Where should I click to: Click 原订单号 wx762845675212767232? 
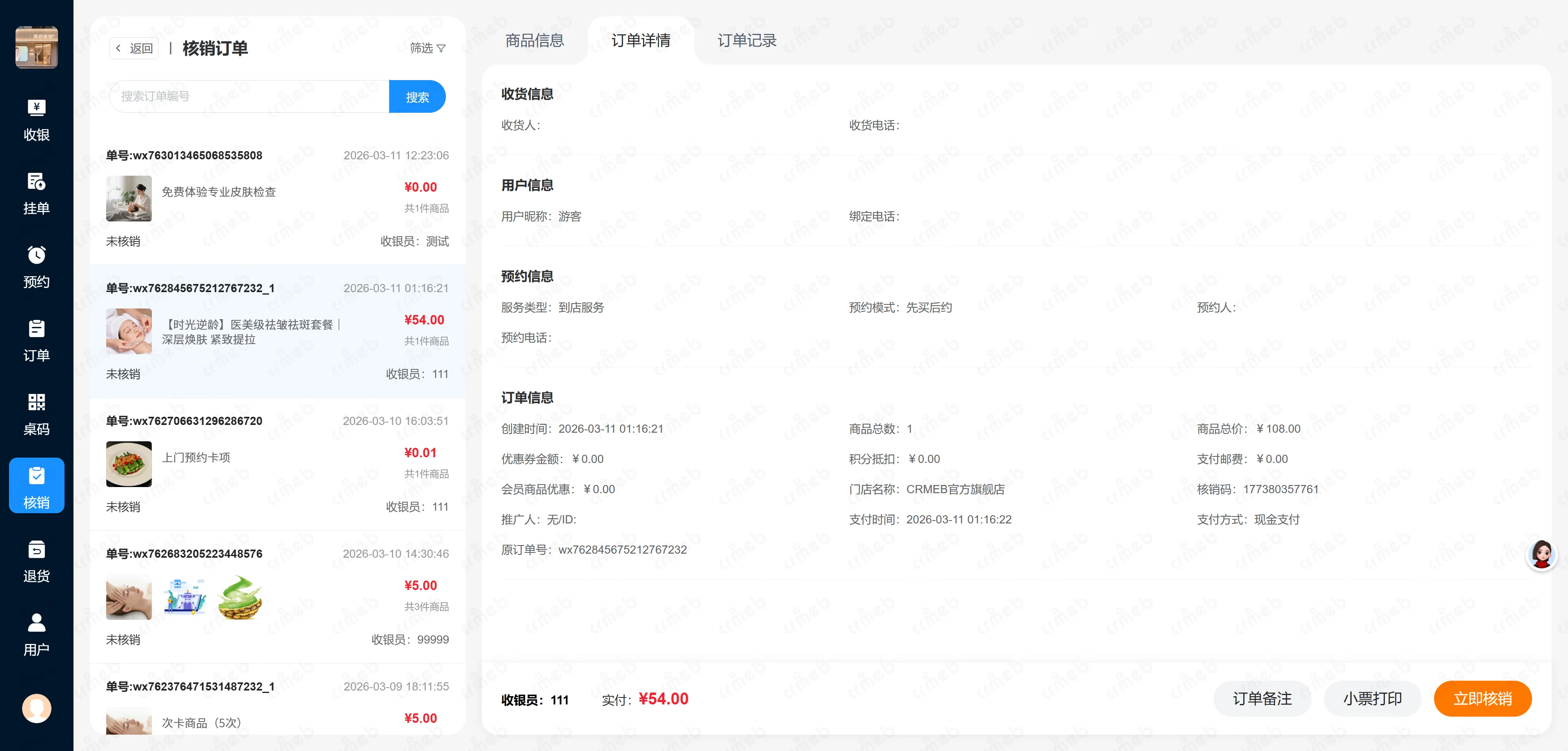pyautogui.click(x=593, y=550)
